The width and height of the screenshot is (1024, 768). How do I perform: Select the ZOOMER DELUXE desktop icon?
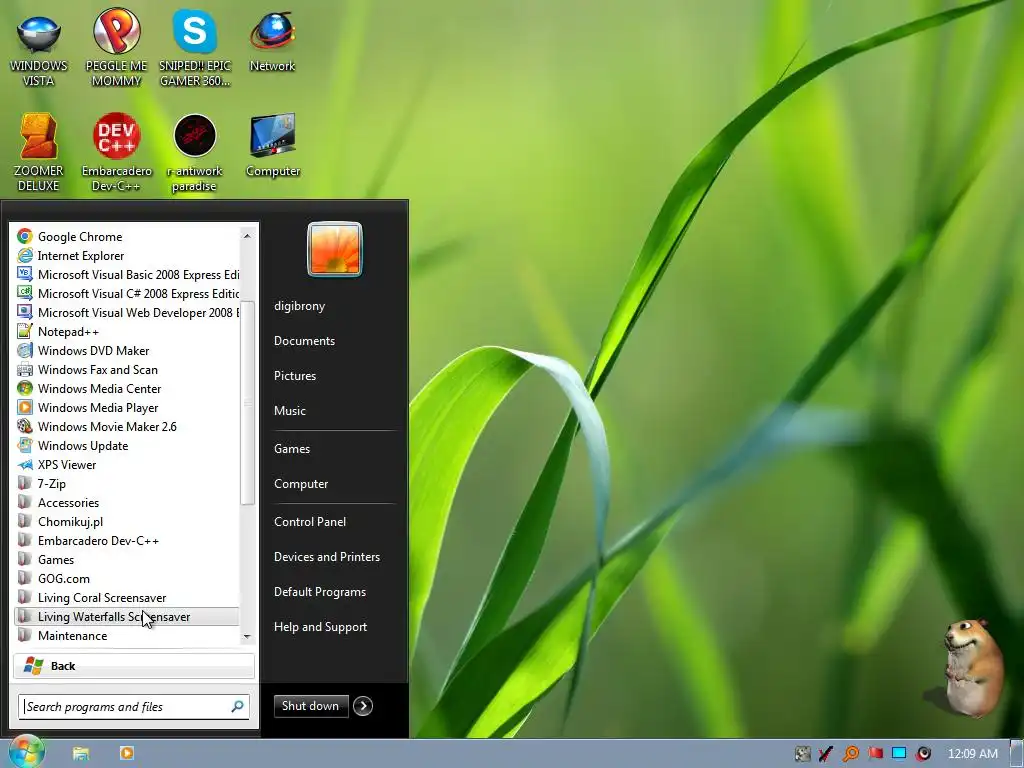(x=39, y=153)
